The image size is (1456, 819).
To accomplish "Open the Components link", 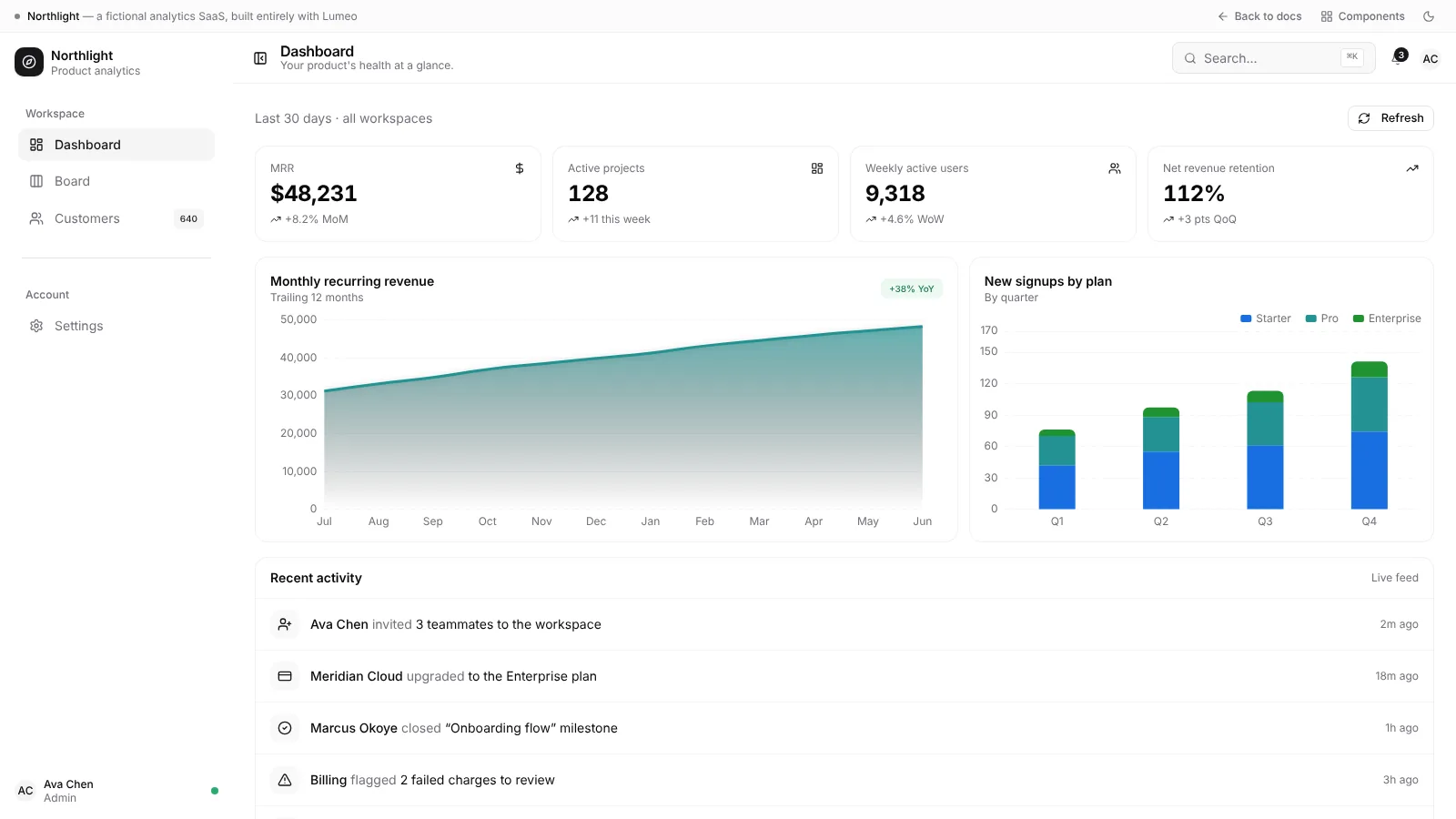I will [x=1362, y=16].
